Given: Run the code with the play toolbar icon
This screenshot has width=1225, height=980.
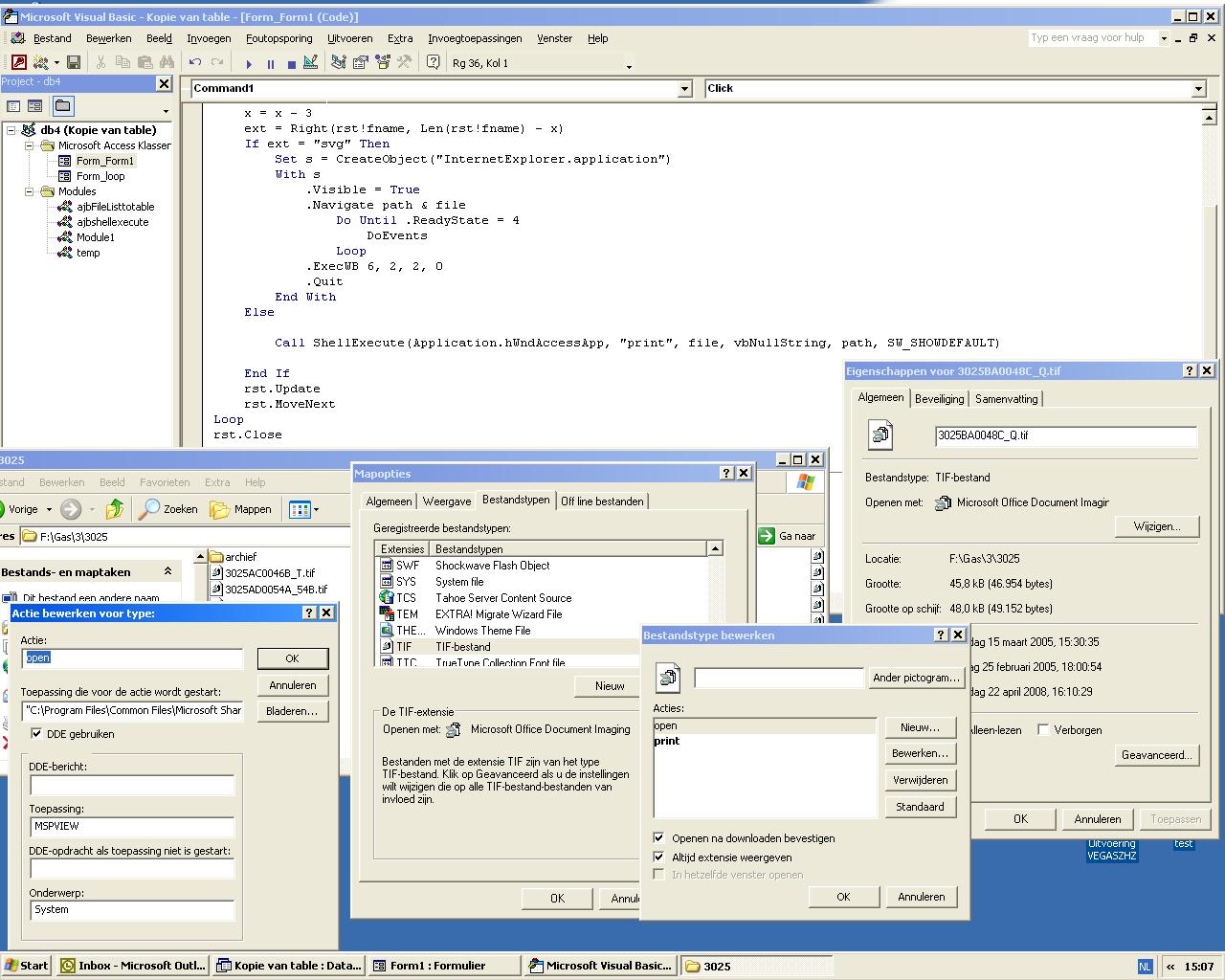Looking at the screenshot, I should (248, 62).
